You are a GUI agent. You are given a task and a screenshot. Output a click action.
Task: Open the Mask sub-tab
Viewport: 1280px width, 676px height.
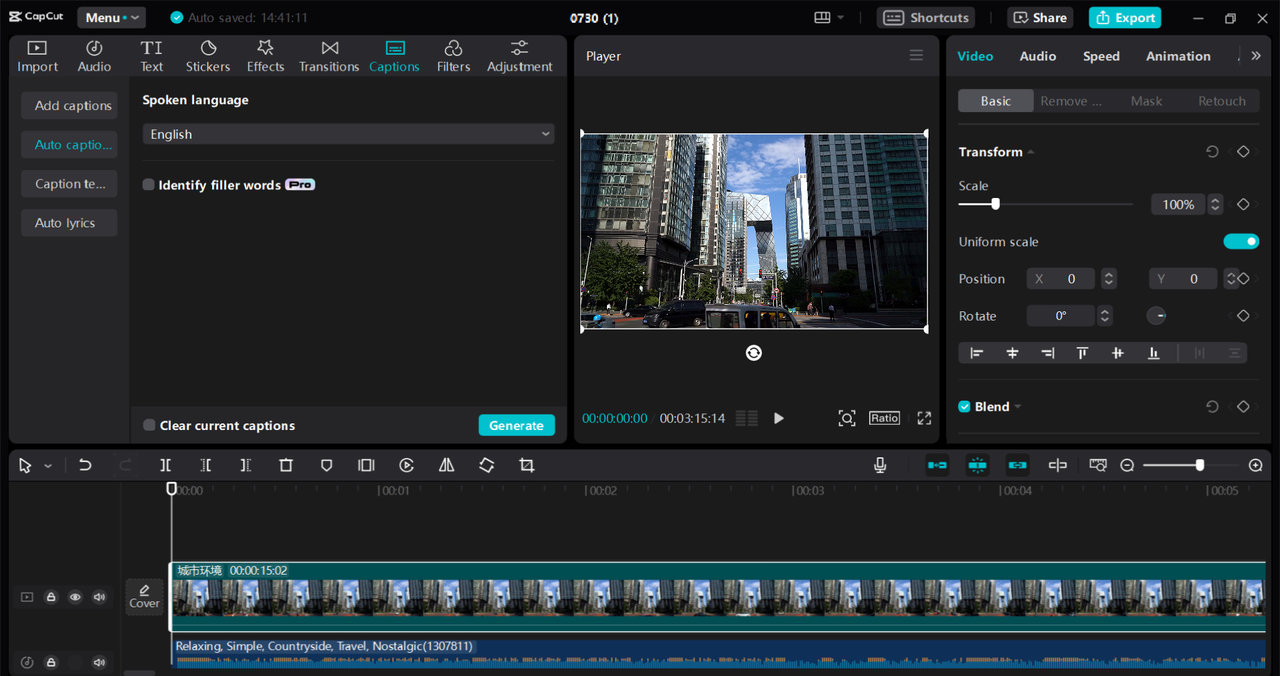click(1146, 101)
